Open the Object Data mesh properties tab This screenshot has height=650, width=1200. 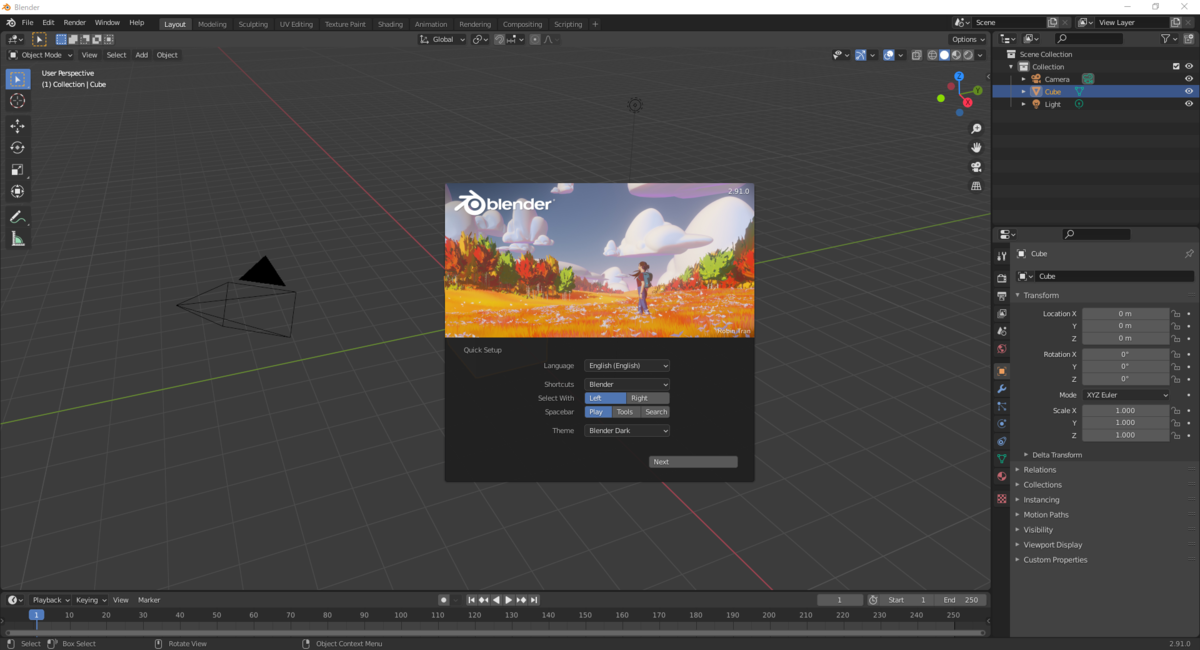[x=1001, y=459]
